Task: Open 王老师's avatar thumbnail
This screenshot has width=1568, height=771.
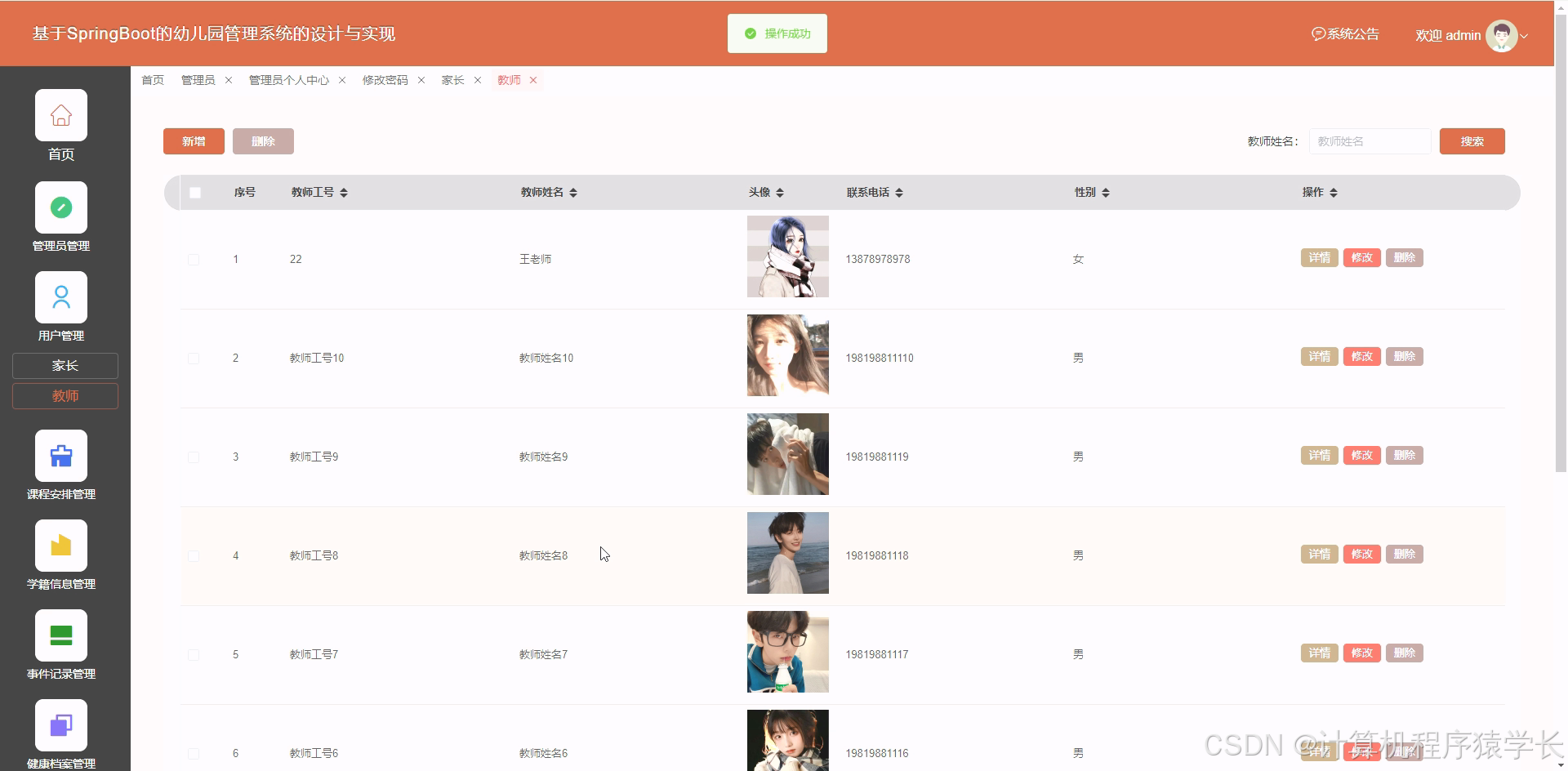Action: pyautogui.click(x=788, y=256)
